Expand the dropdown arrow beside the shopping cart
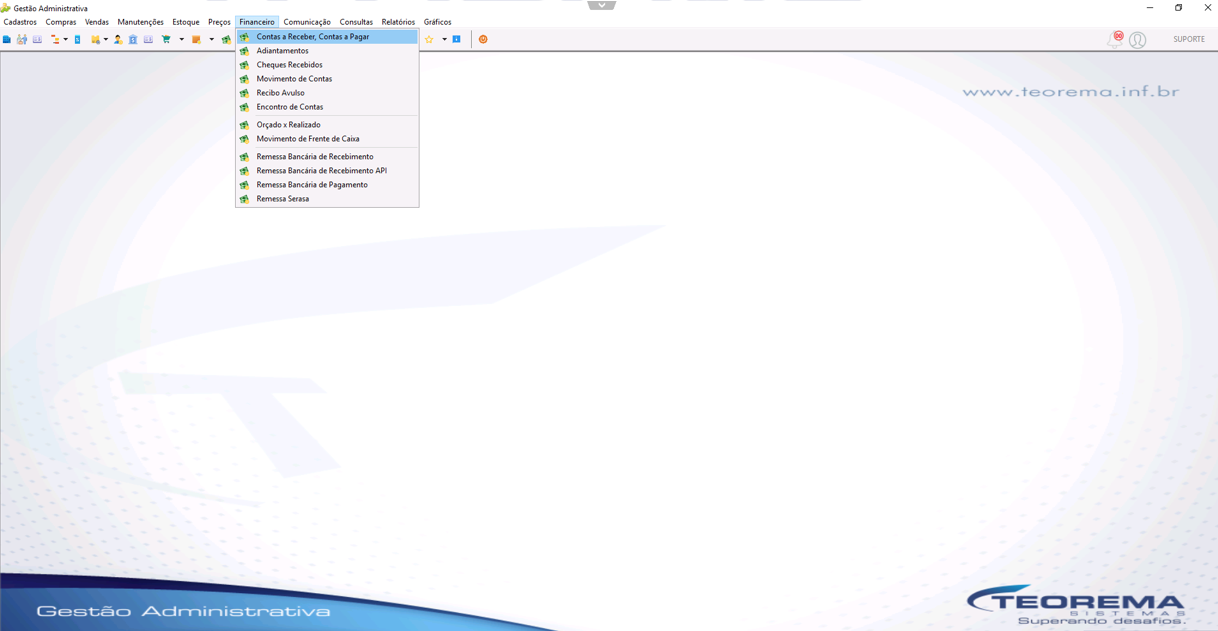 click(x=181, y=39)
